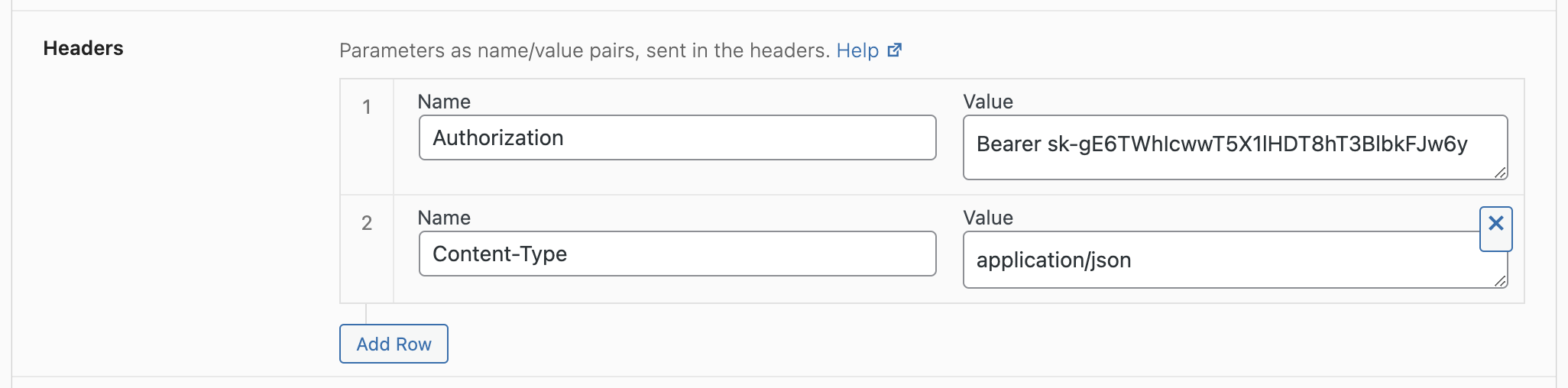This screenshot has height=388, width=1568.
Task: Remove header row 2 with X button
Action: pos(1496,228)
